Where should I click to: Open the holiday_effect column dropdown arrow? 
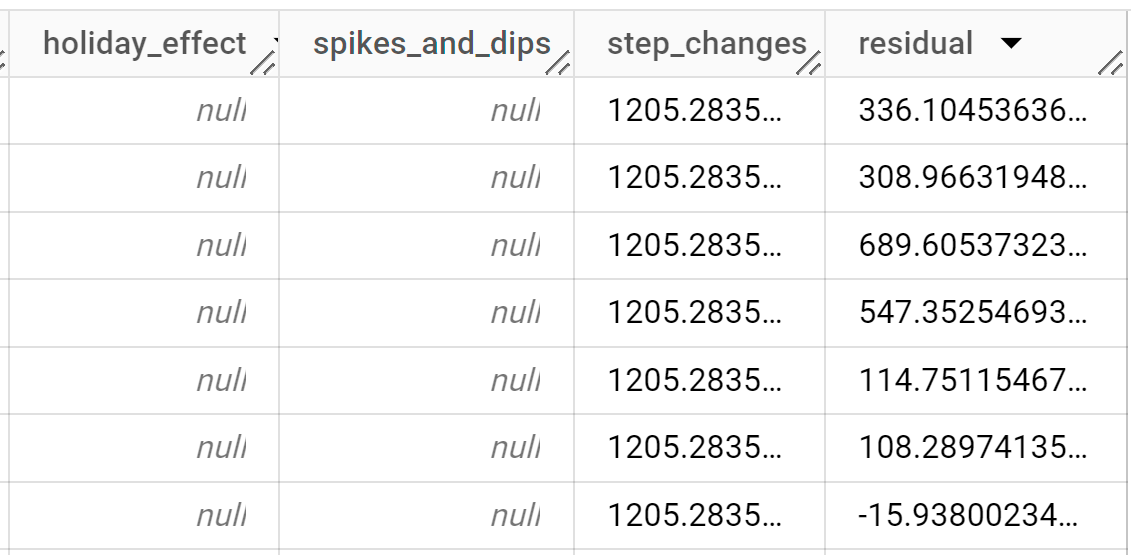pos(273,44)
